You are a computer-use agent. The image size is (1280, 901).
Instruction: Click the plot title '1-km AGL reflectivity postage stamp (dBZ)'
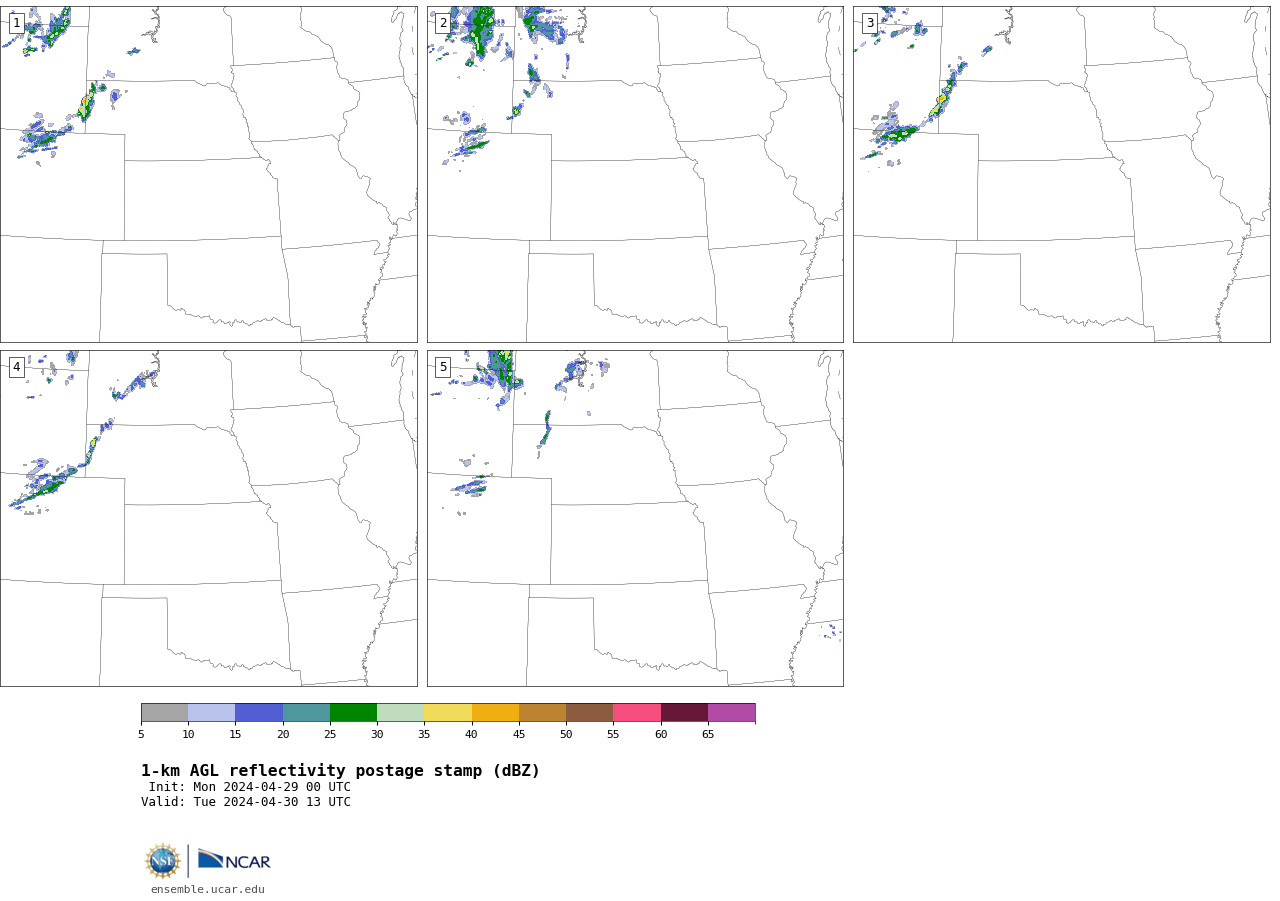click(x=340, y=771)
